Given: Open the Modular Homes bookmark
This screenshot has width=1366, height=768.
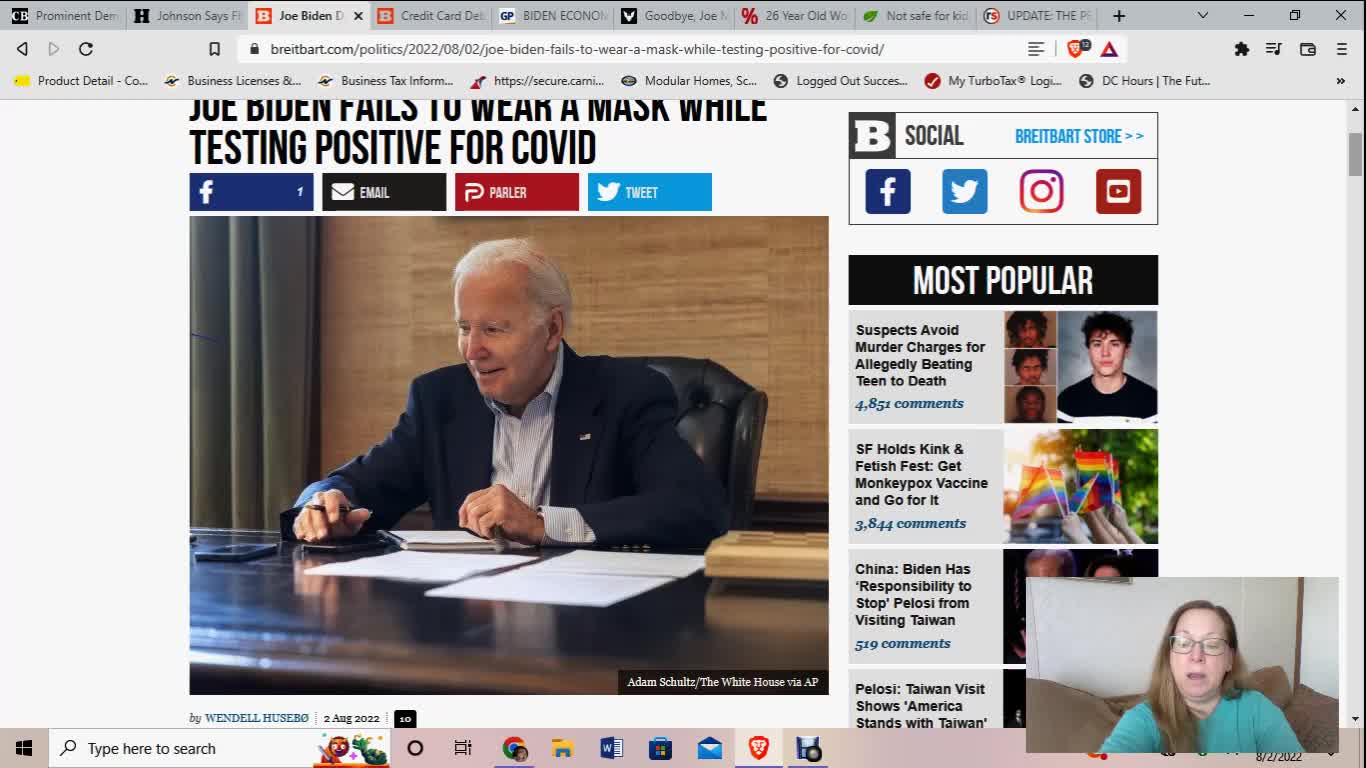Looking at the screenshot, I should tap(689, 81).
